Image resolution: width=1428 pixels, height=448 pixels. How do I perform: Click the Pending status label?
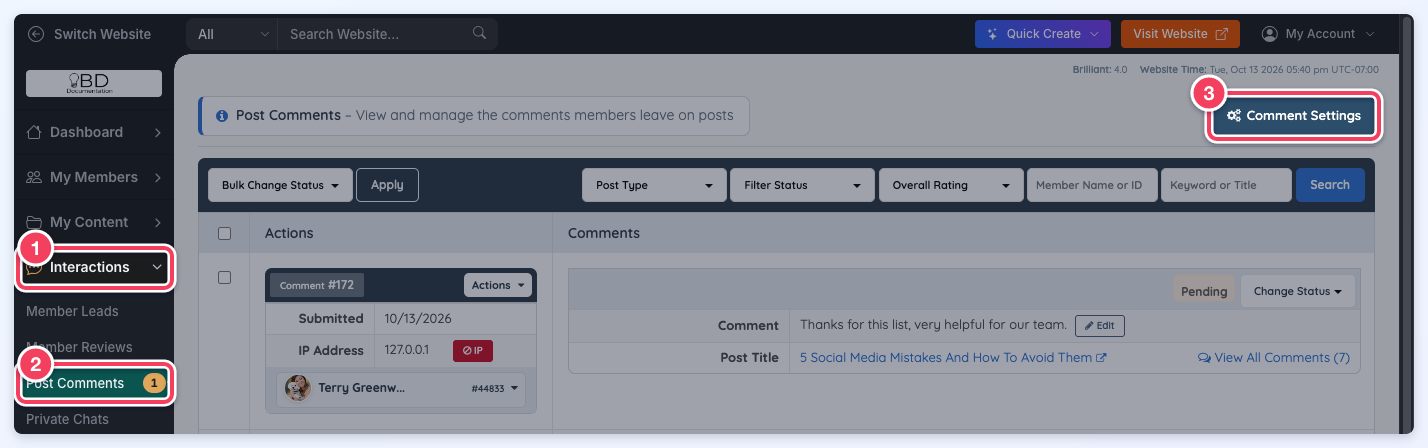pyautogui.click(x=1204, y=291)
